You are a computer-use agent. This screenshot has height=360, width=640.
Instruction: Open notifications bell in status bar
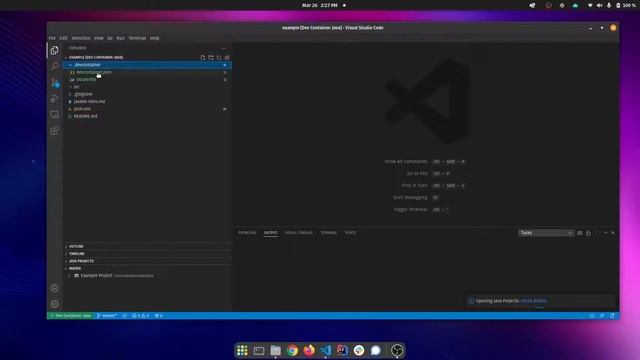612,316
